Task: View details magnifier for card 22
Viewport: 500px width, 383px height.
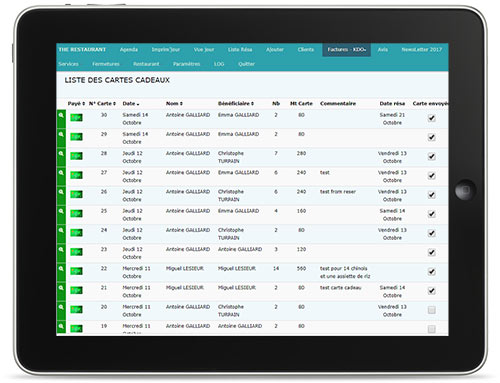Action: click(x=61, y=269)
